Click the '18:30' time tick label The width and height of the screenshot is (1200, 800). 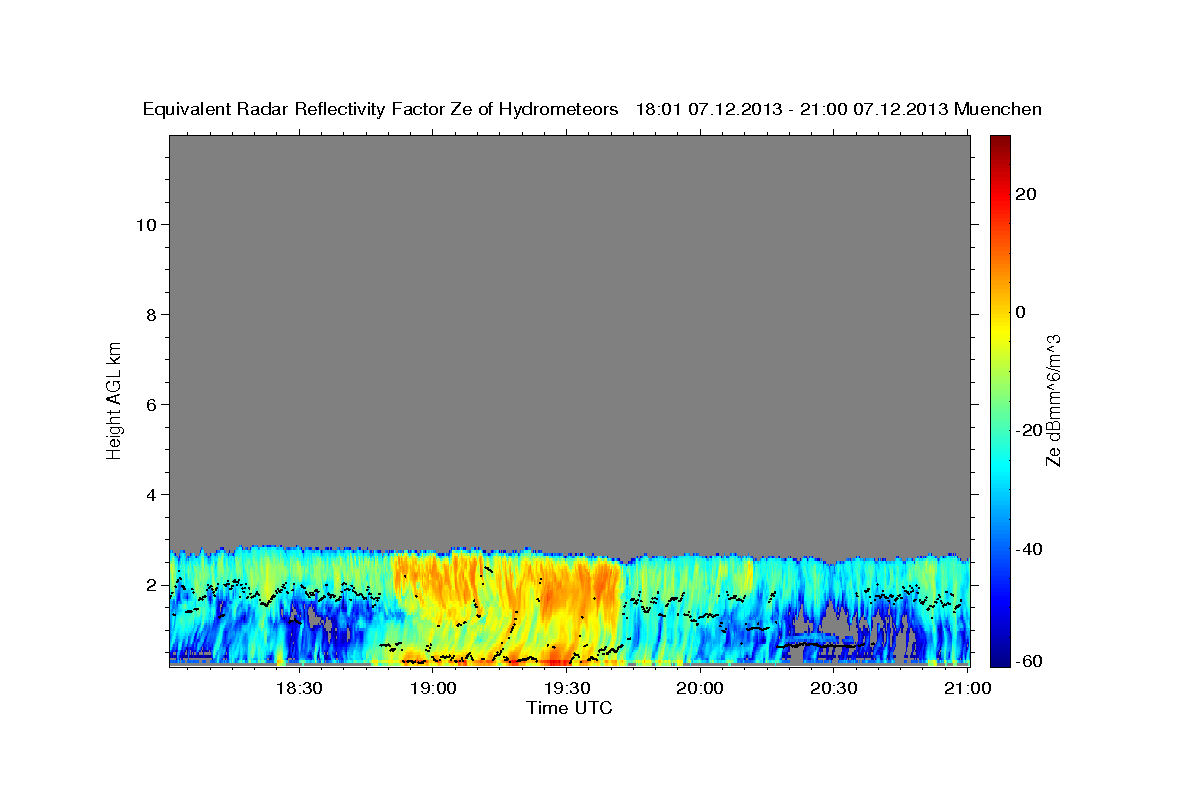point(298,688)
